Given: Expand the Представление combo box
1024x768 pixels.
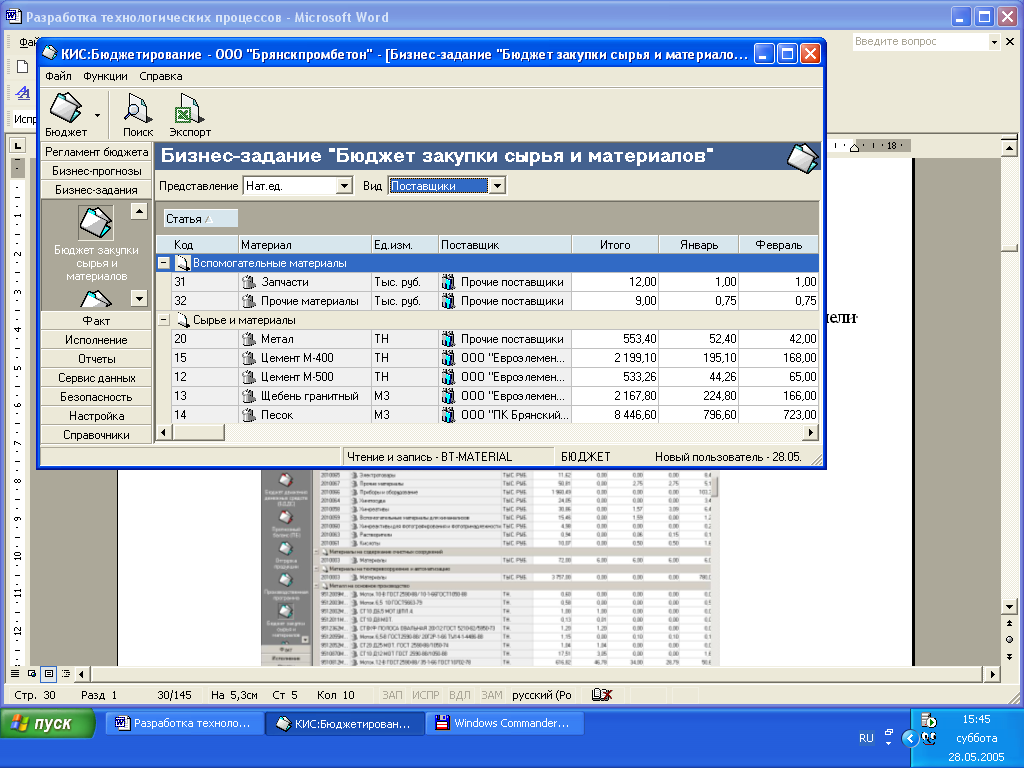Looking at the screenshot, I should click(345, 186).
